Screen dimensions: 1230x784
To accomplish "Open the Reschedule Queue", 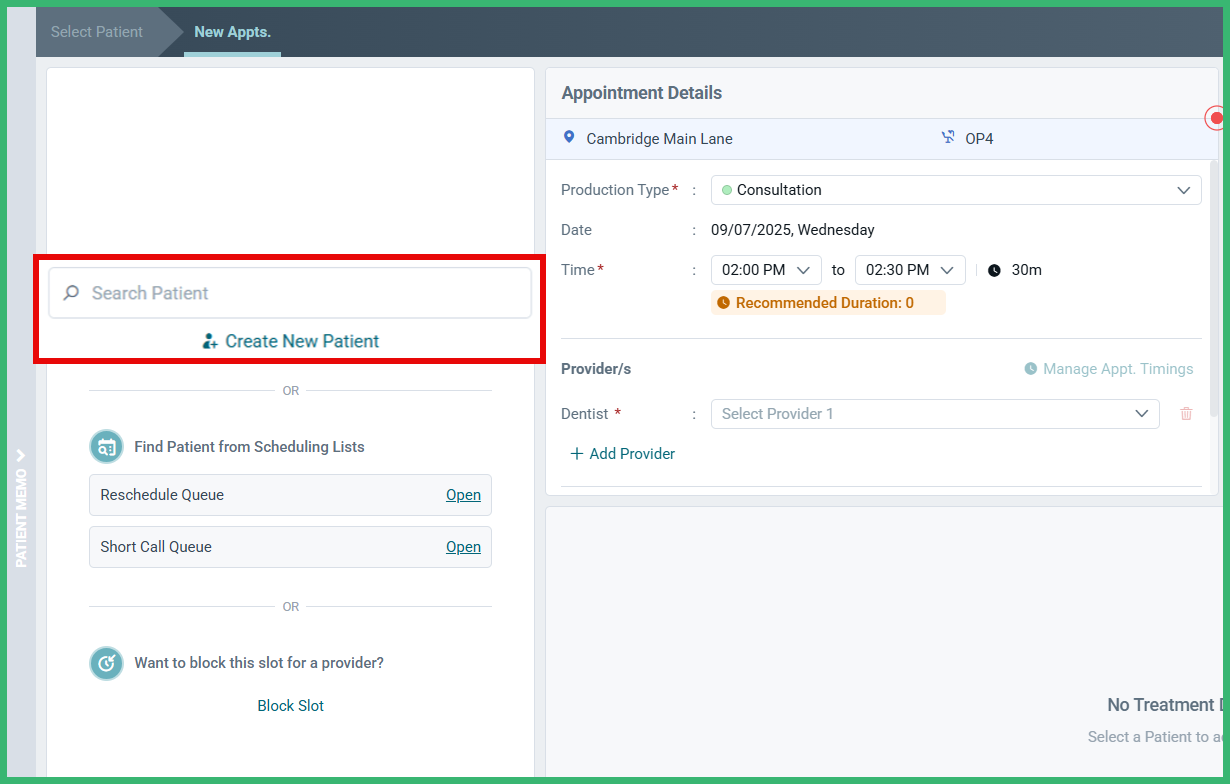I will [463, 494].
